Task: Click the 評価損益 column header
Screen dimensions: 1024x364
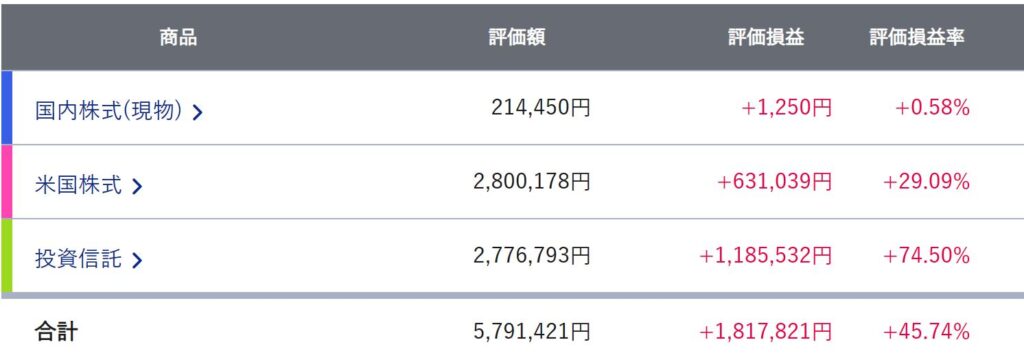Action: click(x=767, y=38)
